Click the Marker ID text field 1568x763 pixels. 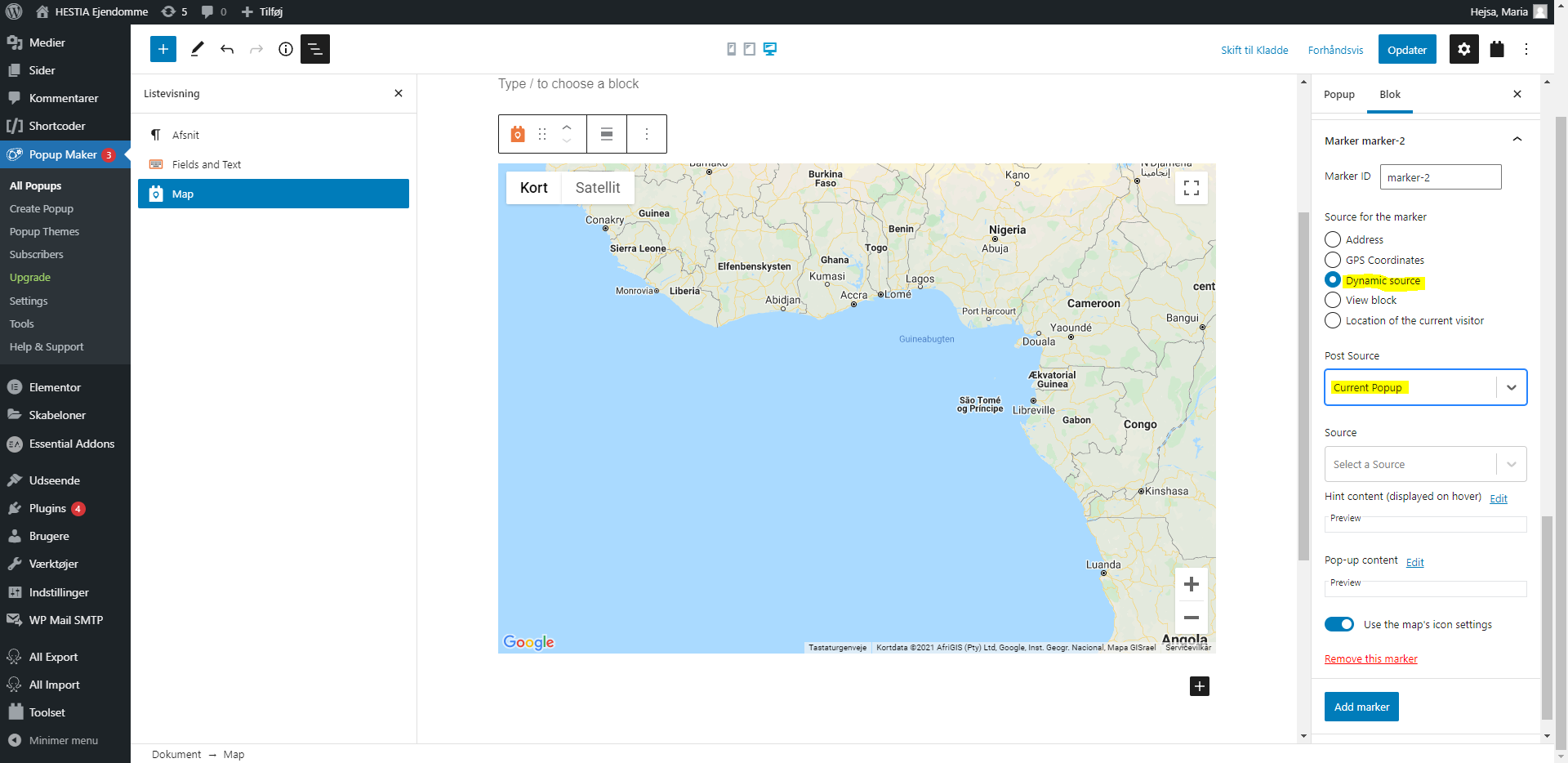1440,177
